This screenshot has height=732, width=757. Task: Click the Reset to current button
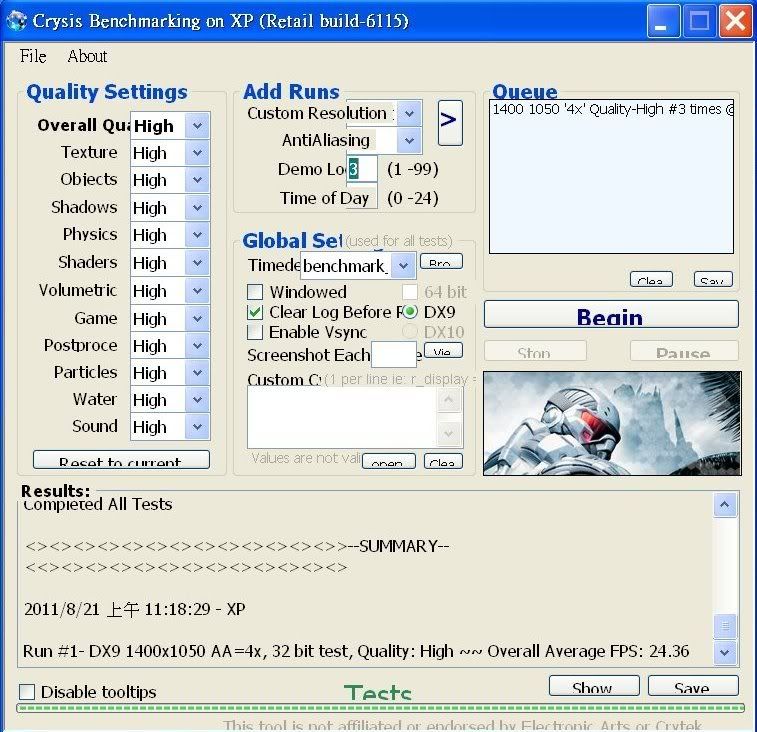[121, 461]
